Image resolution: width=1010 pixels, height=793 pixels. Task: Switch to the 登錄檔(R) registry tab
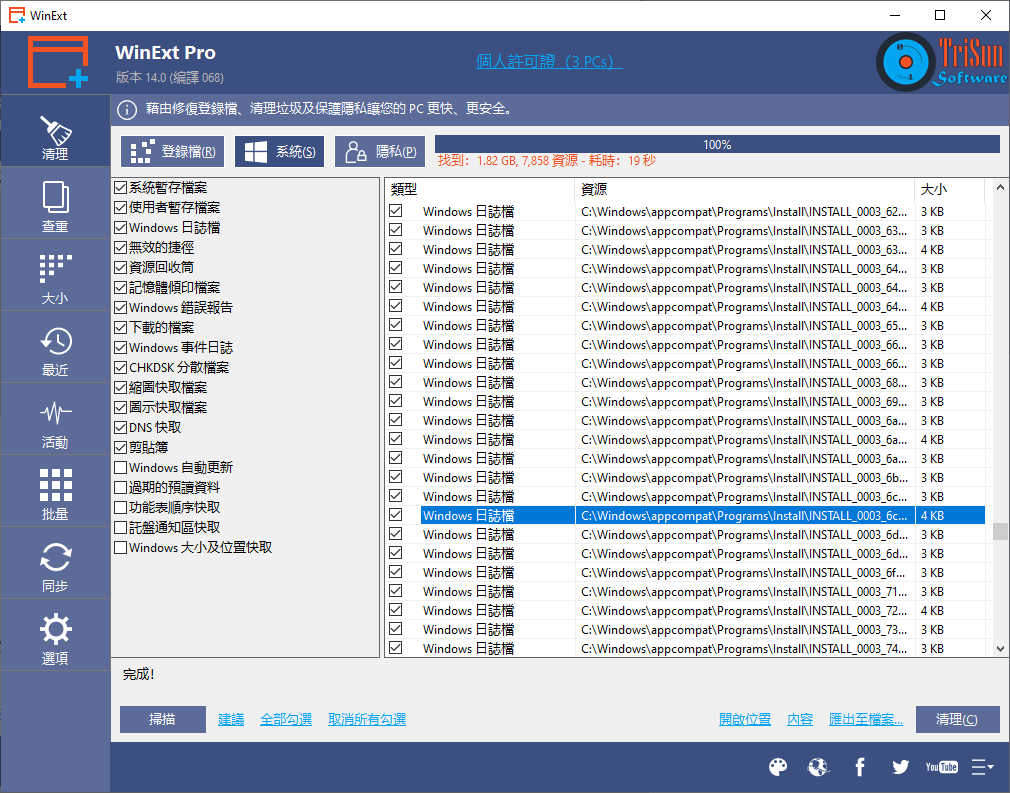tap(173, 151)
